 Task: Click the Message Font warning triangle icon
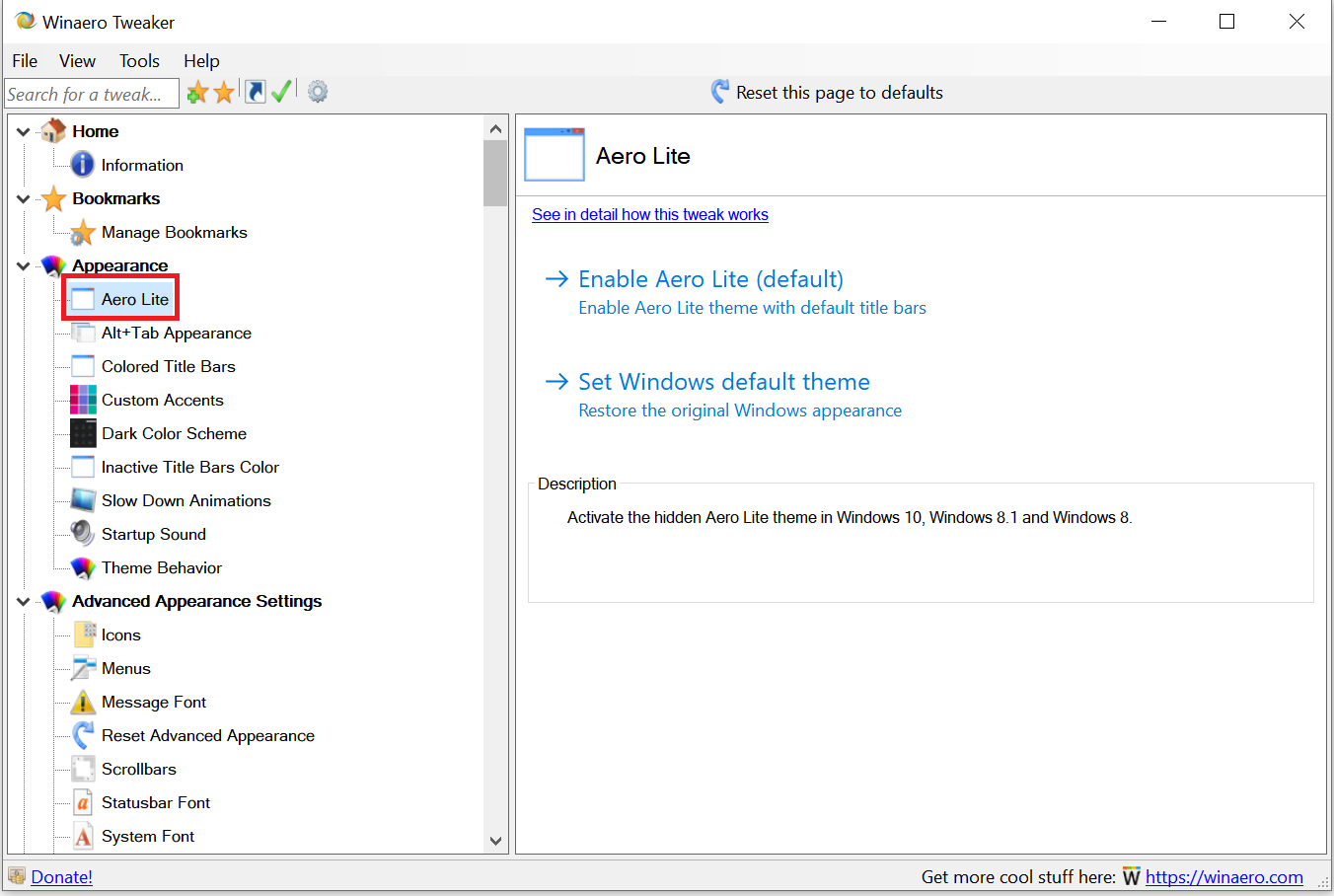pos(83,702)
